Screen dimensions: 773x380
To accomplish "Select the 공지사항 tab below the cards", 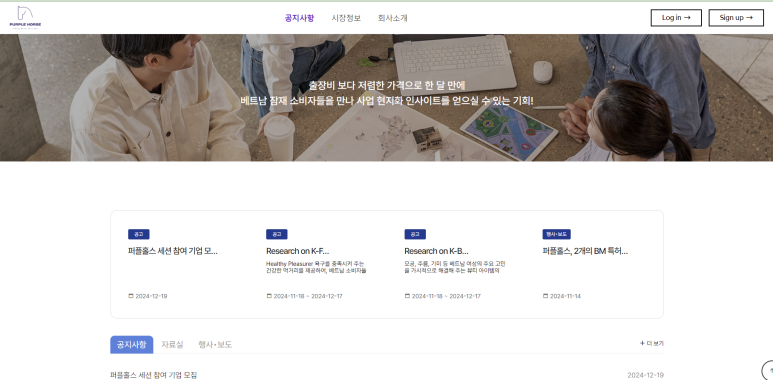I will (x=132, y=345).
